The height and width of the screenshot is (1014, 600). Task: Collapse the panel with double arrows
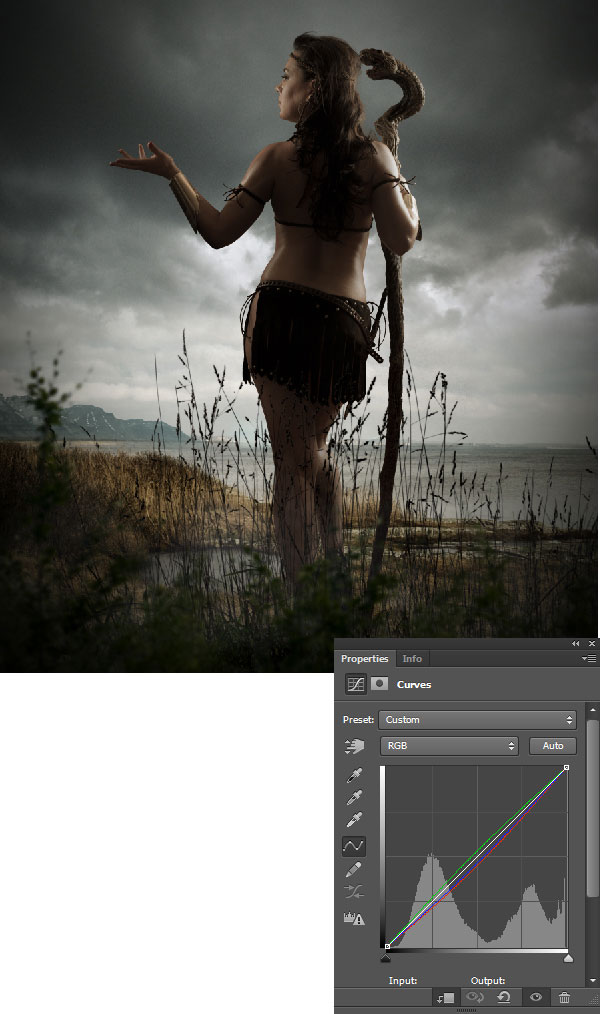coord(575,643)
